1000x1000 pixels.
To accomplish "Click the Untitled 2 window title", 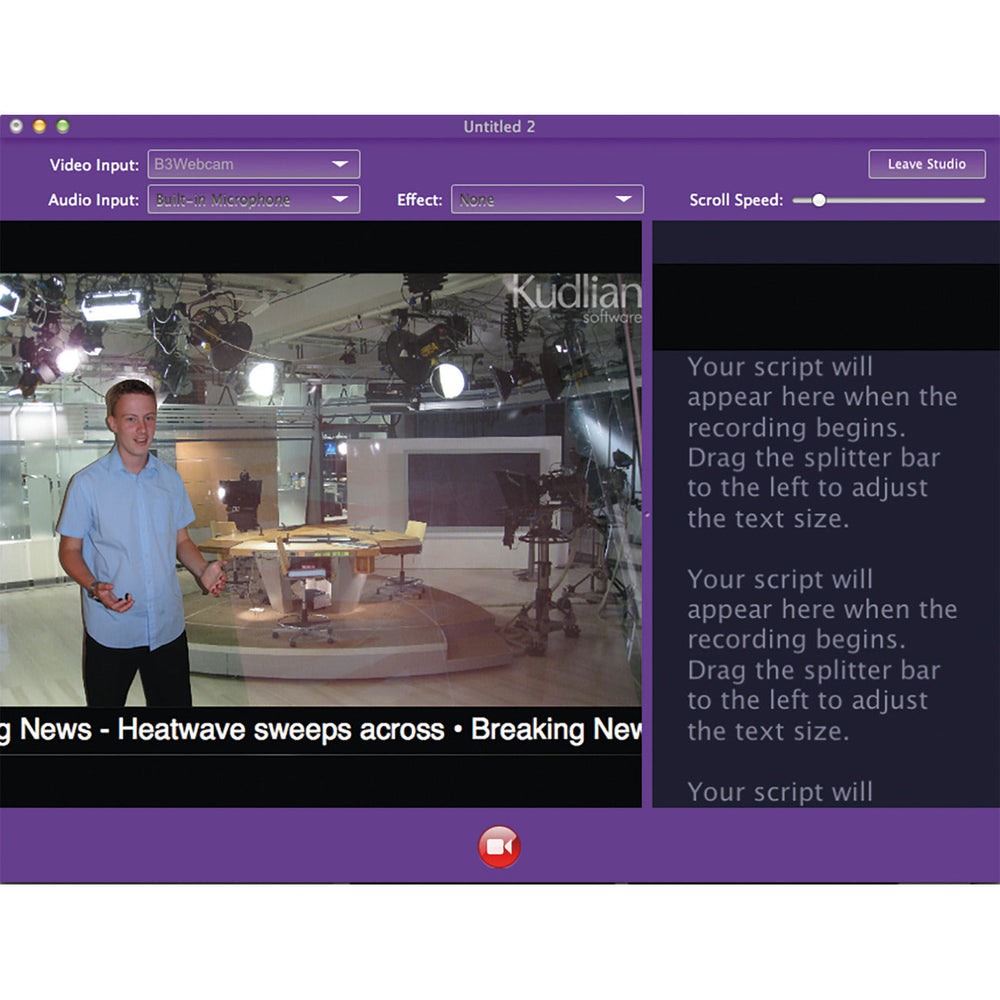I will click(x=499, y=127).
